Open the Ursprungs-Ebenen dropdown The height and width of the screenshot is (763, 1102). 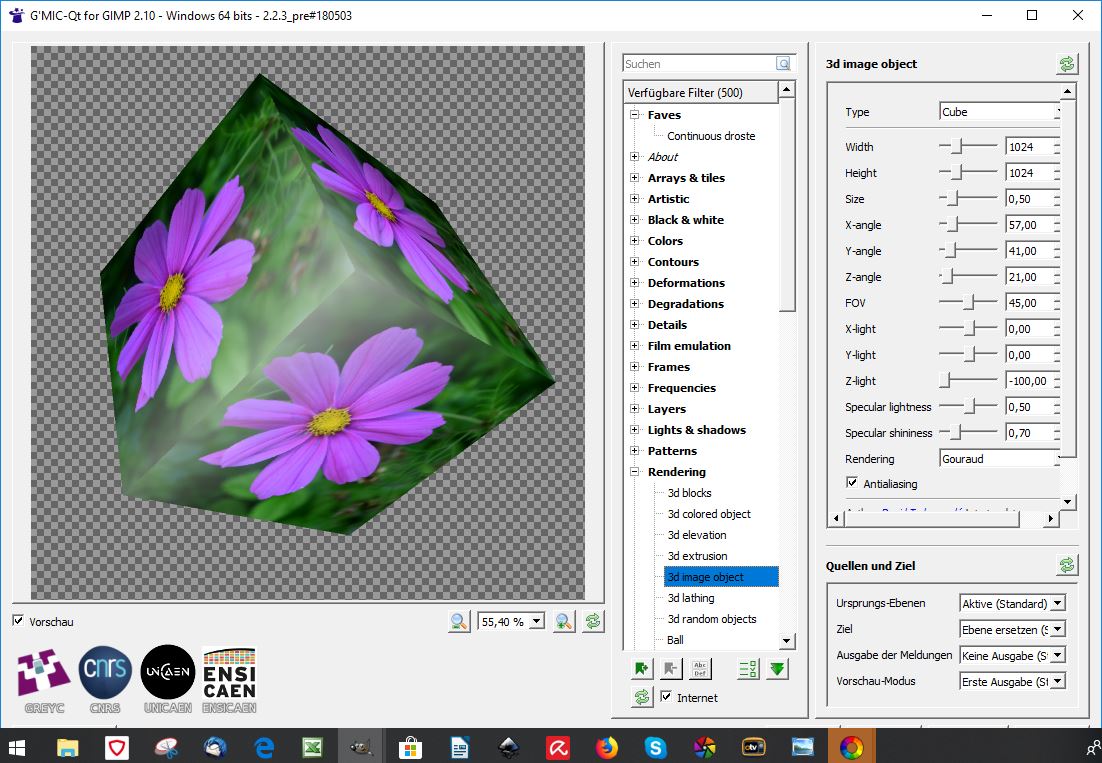[1012, 603]
